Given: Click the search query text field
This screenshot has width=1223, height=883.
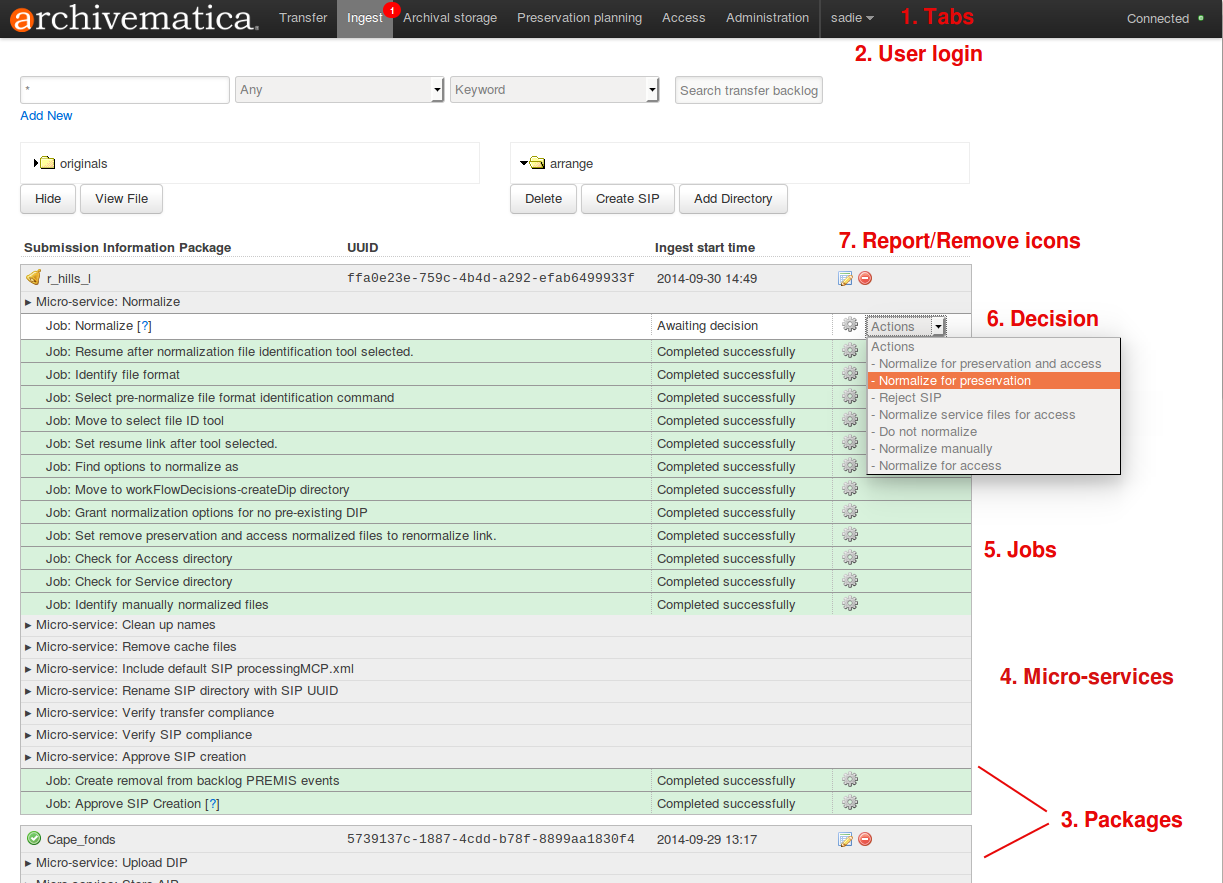Looking at the screenshot, I should [125, 90].
